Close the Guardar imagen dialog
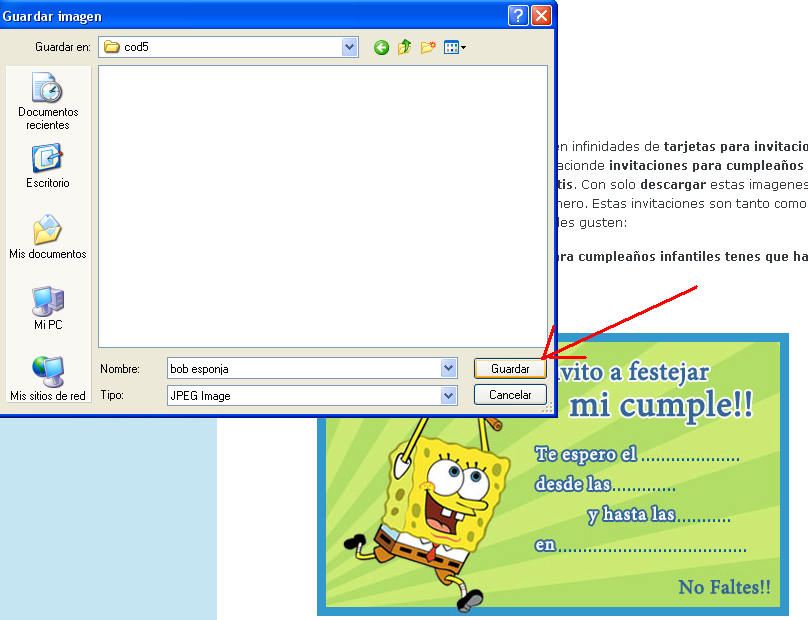 (541, 15)
